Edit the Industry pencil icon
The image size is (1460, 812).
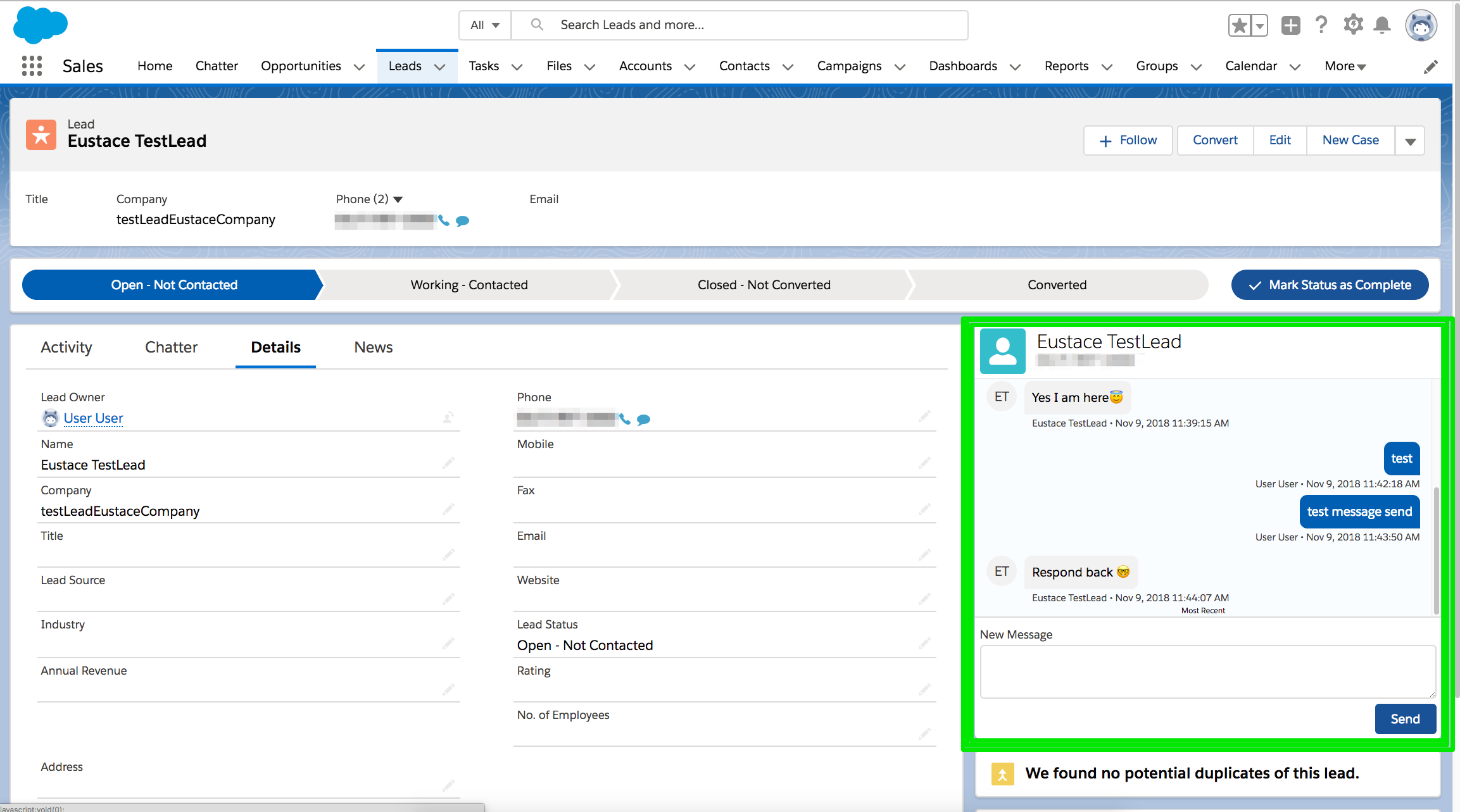pos(448,643)
